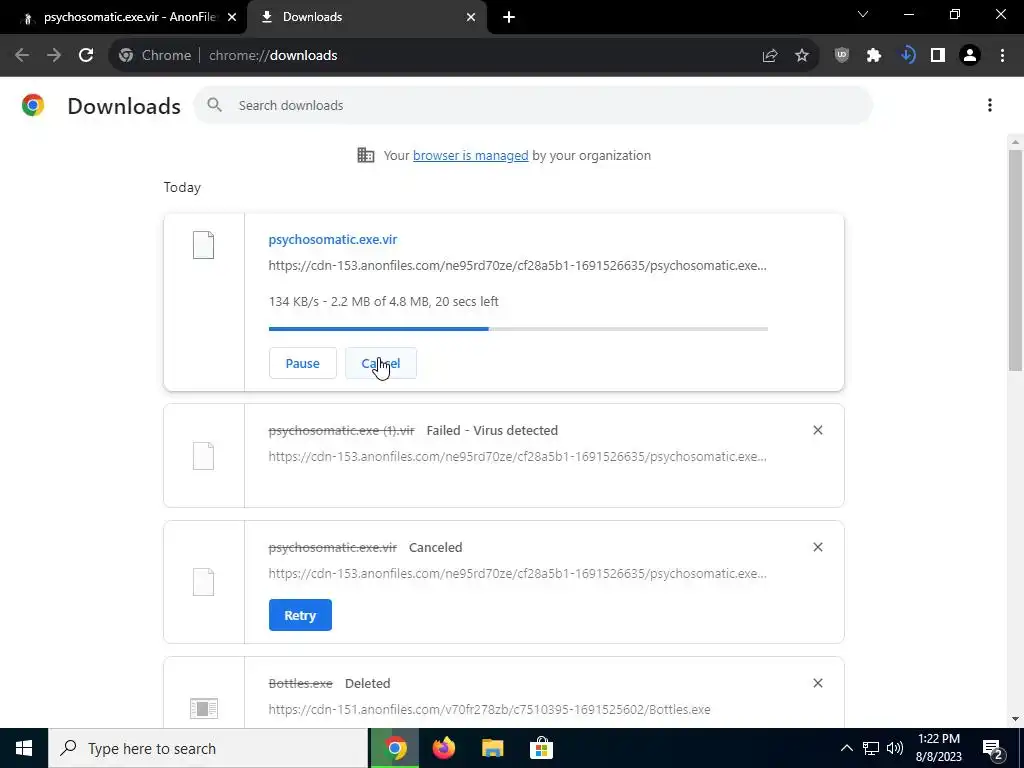Open a new browser tab
This screenshot has width=1024, height=768.
509,17
